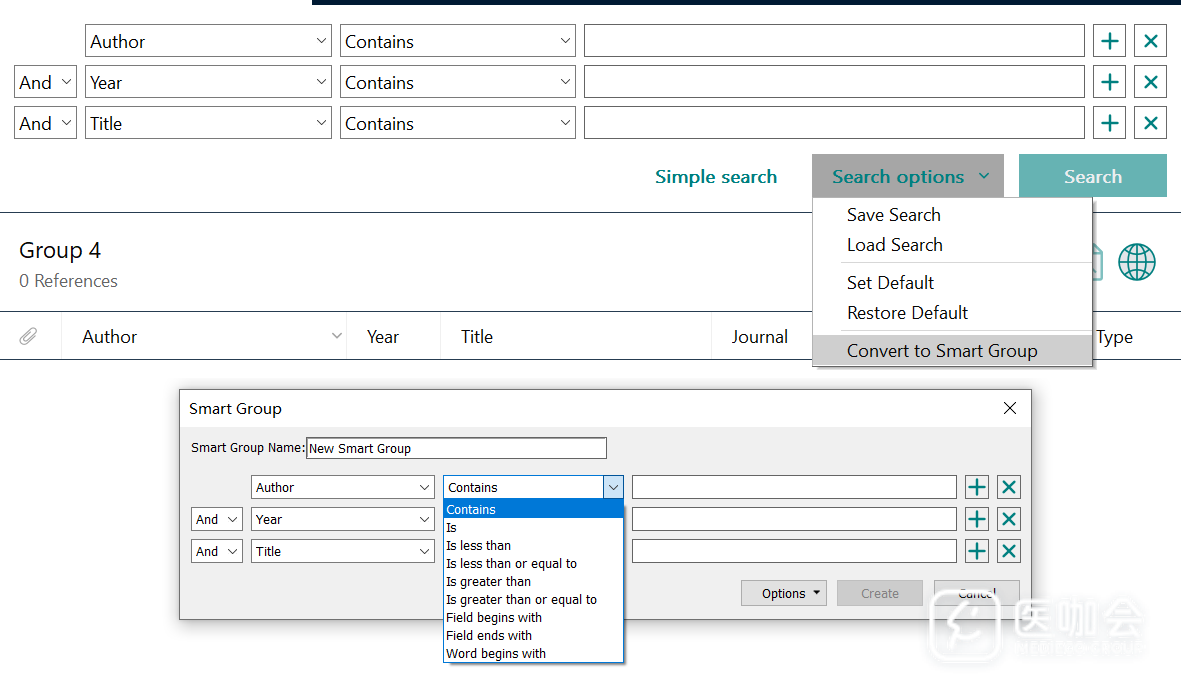Delete the Year row in Smart Group dialog
Screen dimensions: 1181x690
tap(1008, 519)
